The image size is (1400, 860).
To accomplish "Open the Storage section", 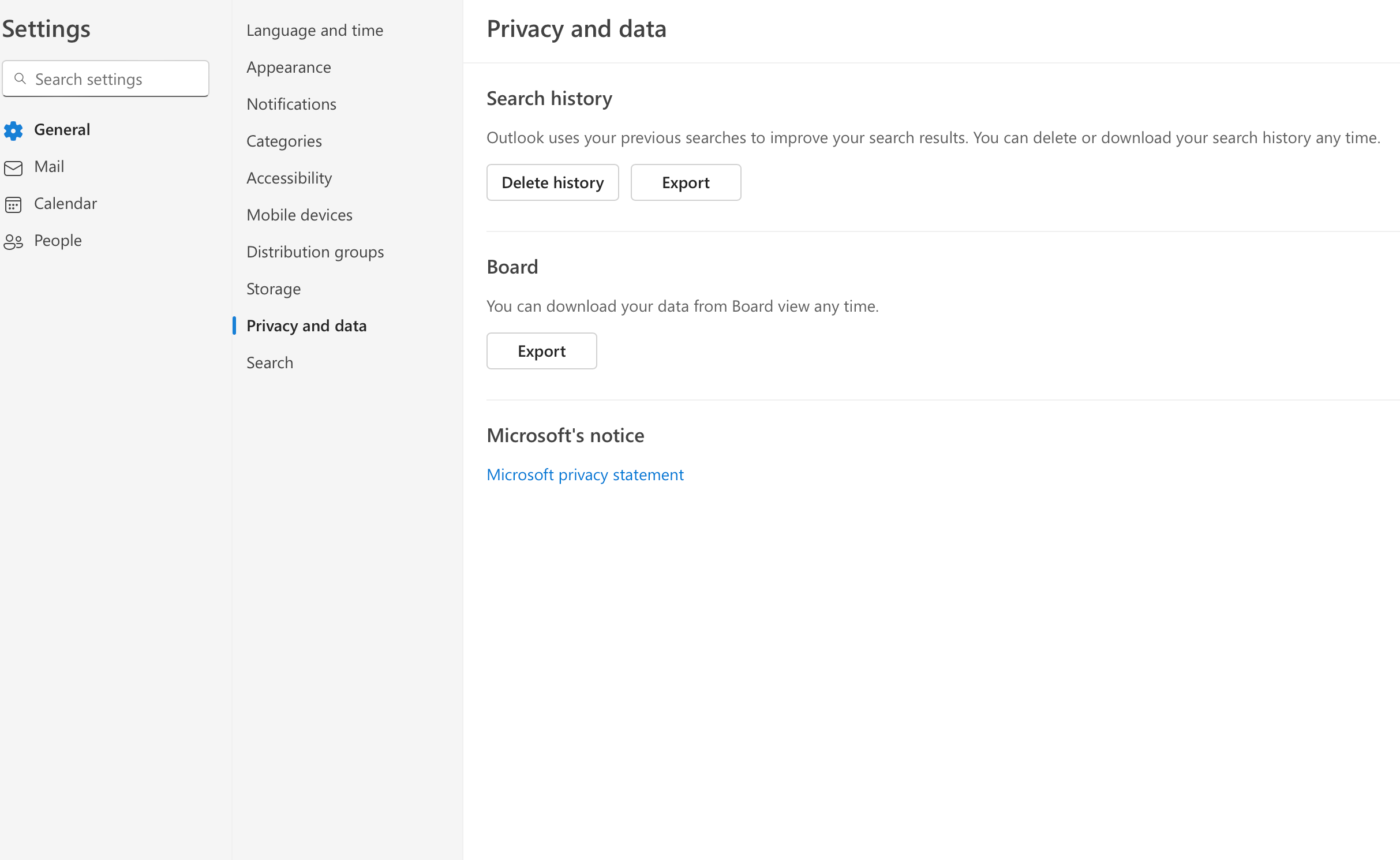I will (x=273, y=289).
